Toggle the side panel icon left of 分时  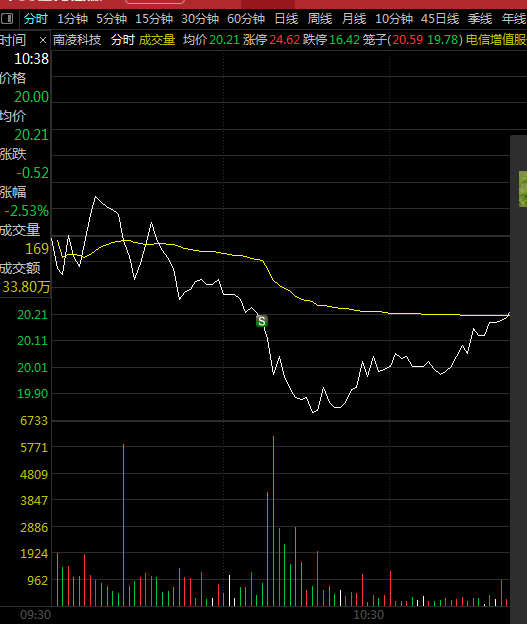click(x=7, y=19)
